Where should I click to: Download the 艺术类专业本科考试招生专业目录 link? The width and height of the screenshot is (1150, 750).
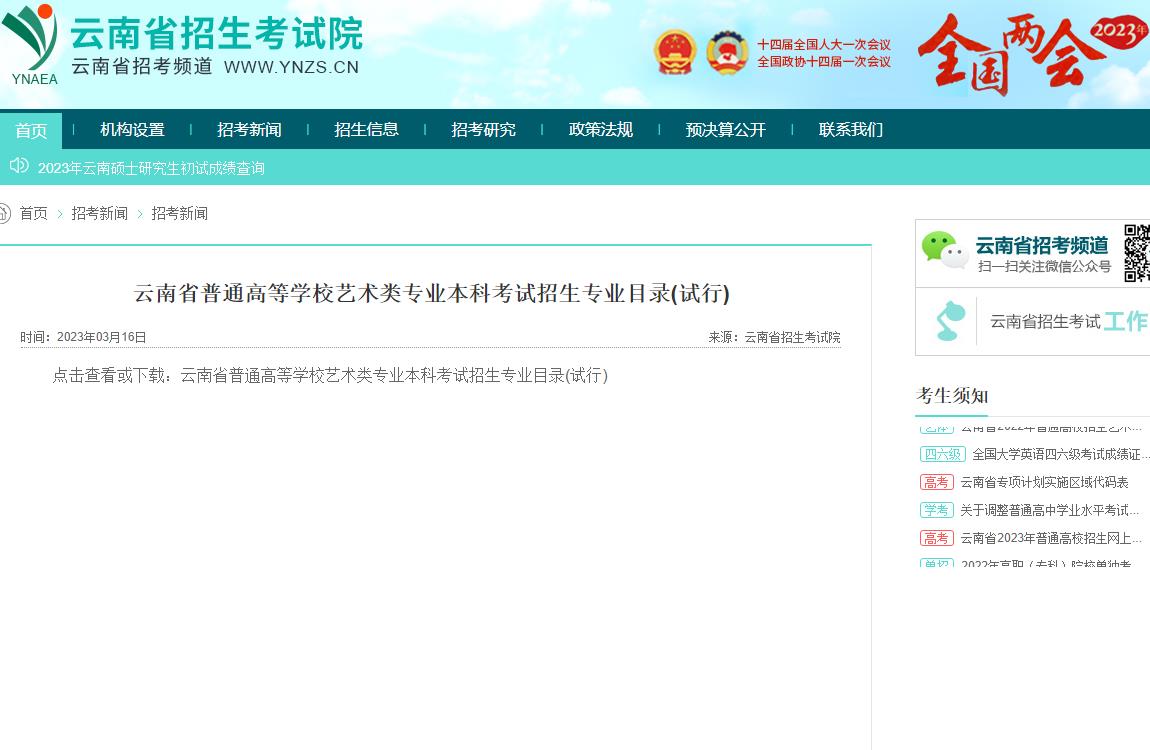coord(393,375)
